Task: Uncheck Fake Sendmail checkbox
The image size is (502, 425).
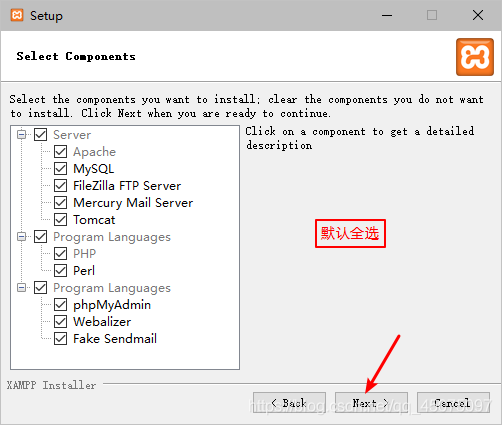Action: (60, 339)
